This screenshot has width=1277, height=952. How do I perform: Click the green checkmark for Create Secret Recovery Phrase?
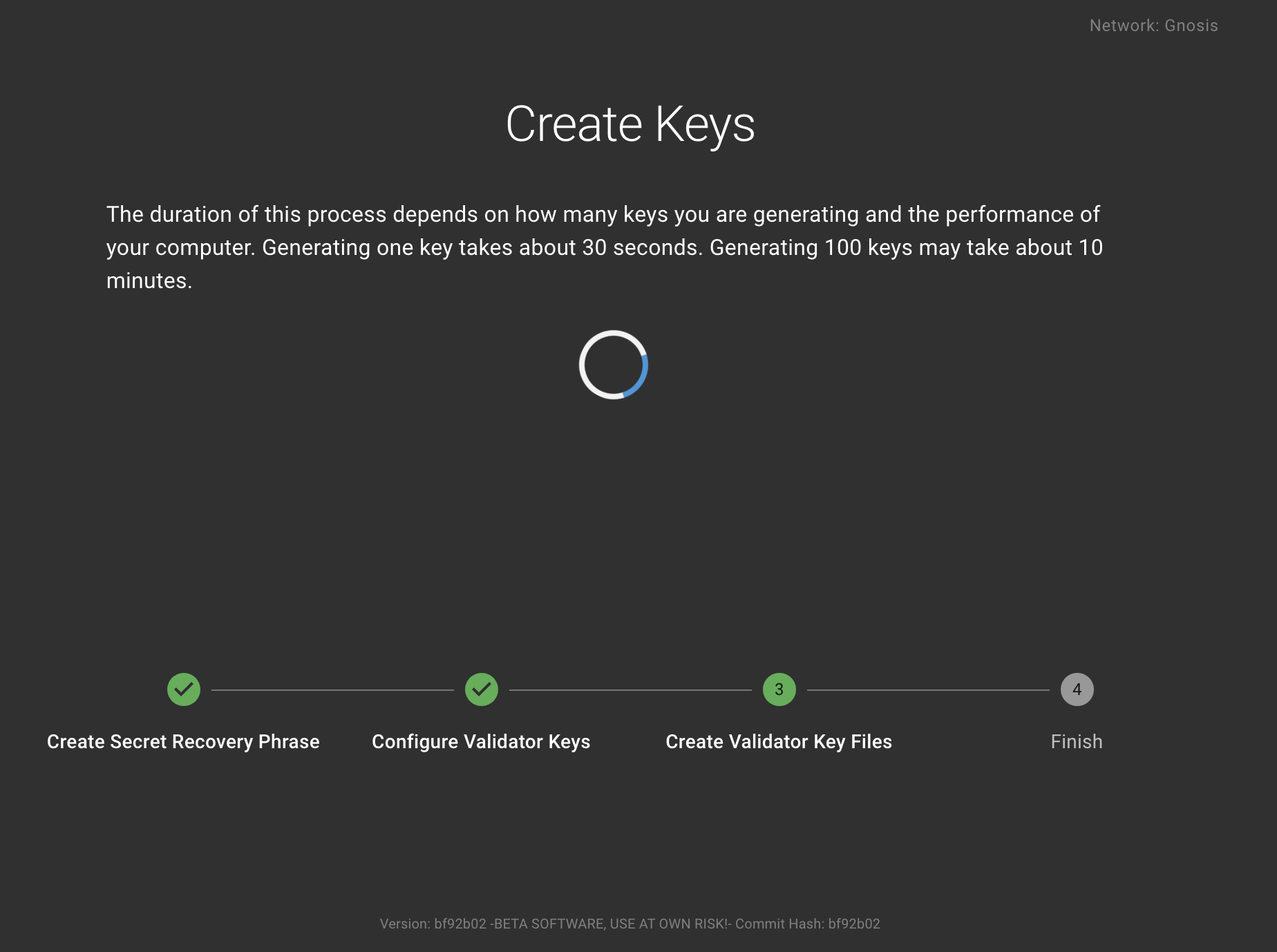point(184,689)
